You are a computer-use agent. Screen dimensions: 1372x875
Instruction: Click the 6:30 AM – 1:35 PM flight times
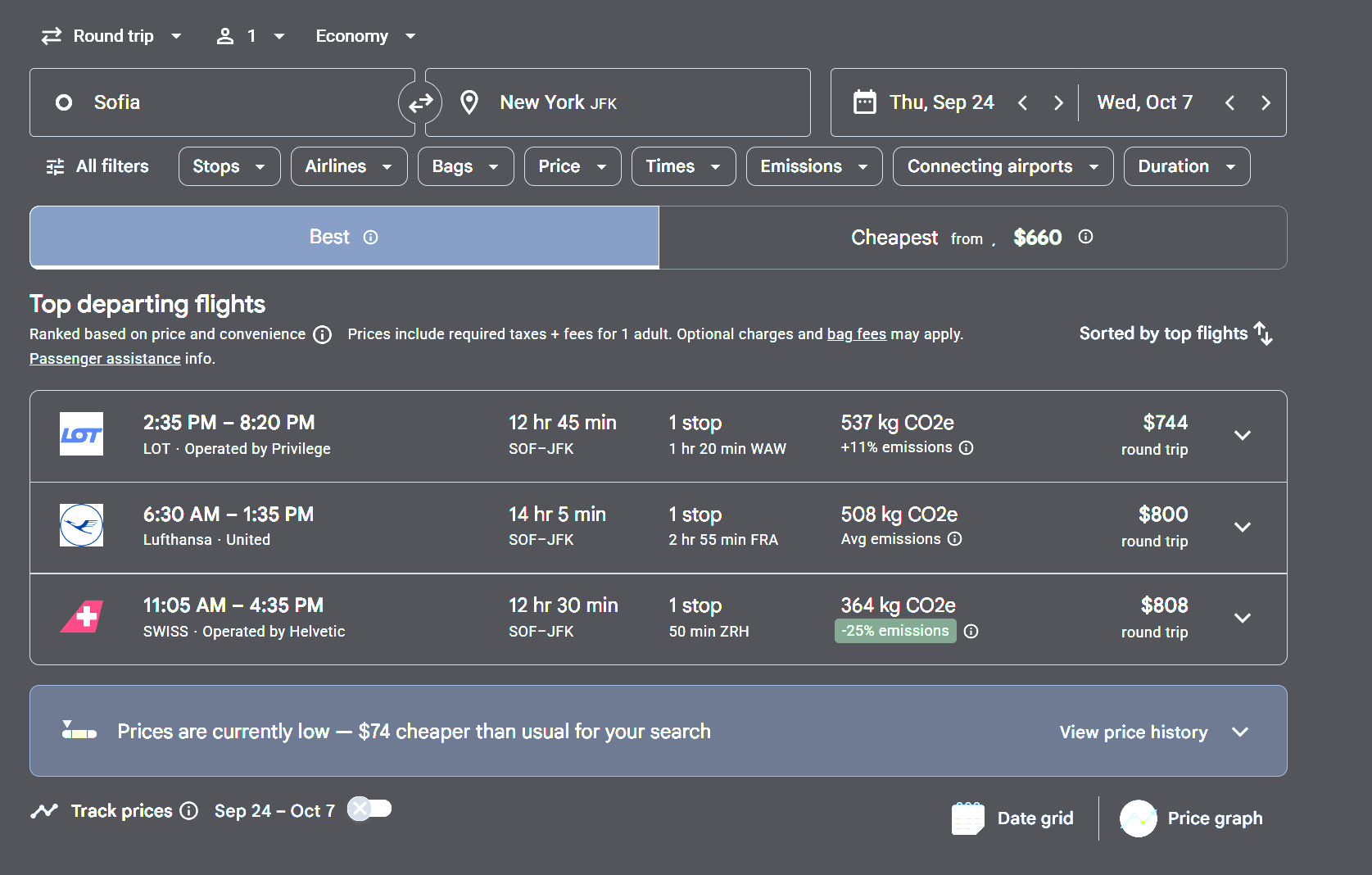(229, 515)
